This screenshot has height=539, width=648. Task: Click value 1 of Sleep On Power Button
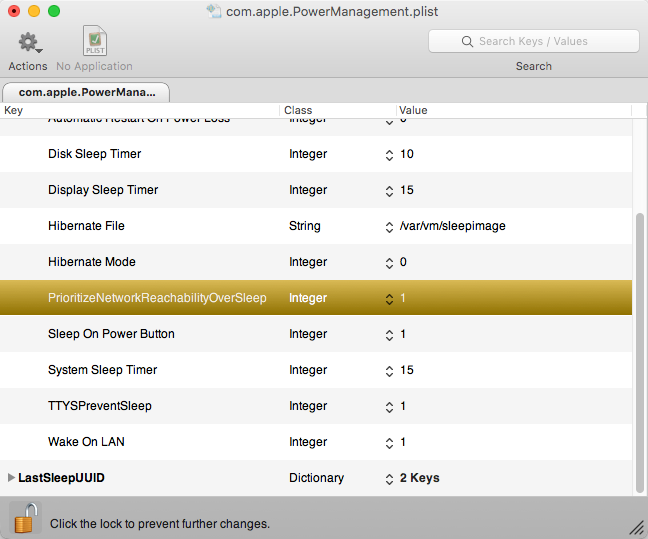(403, 334)
